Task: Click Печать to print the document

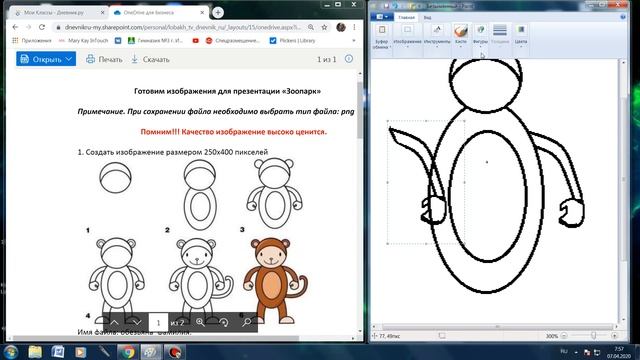Action: (x=104, y=59)
